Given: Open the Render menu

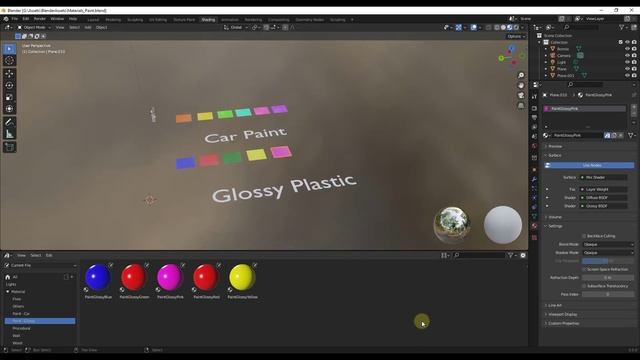Looking at the screenshot, I should pyautogui.click(x=40, y=19).
